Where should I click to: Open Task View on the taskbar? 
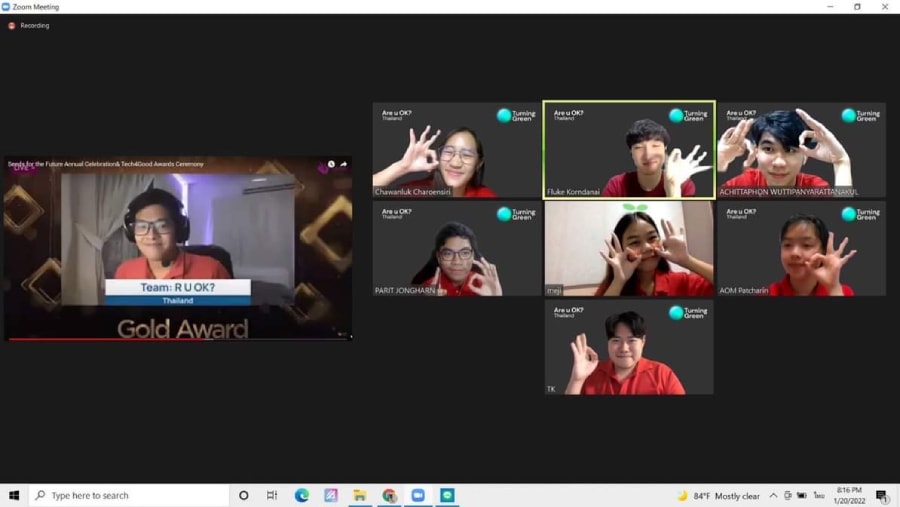[272, 495]
